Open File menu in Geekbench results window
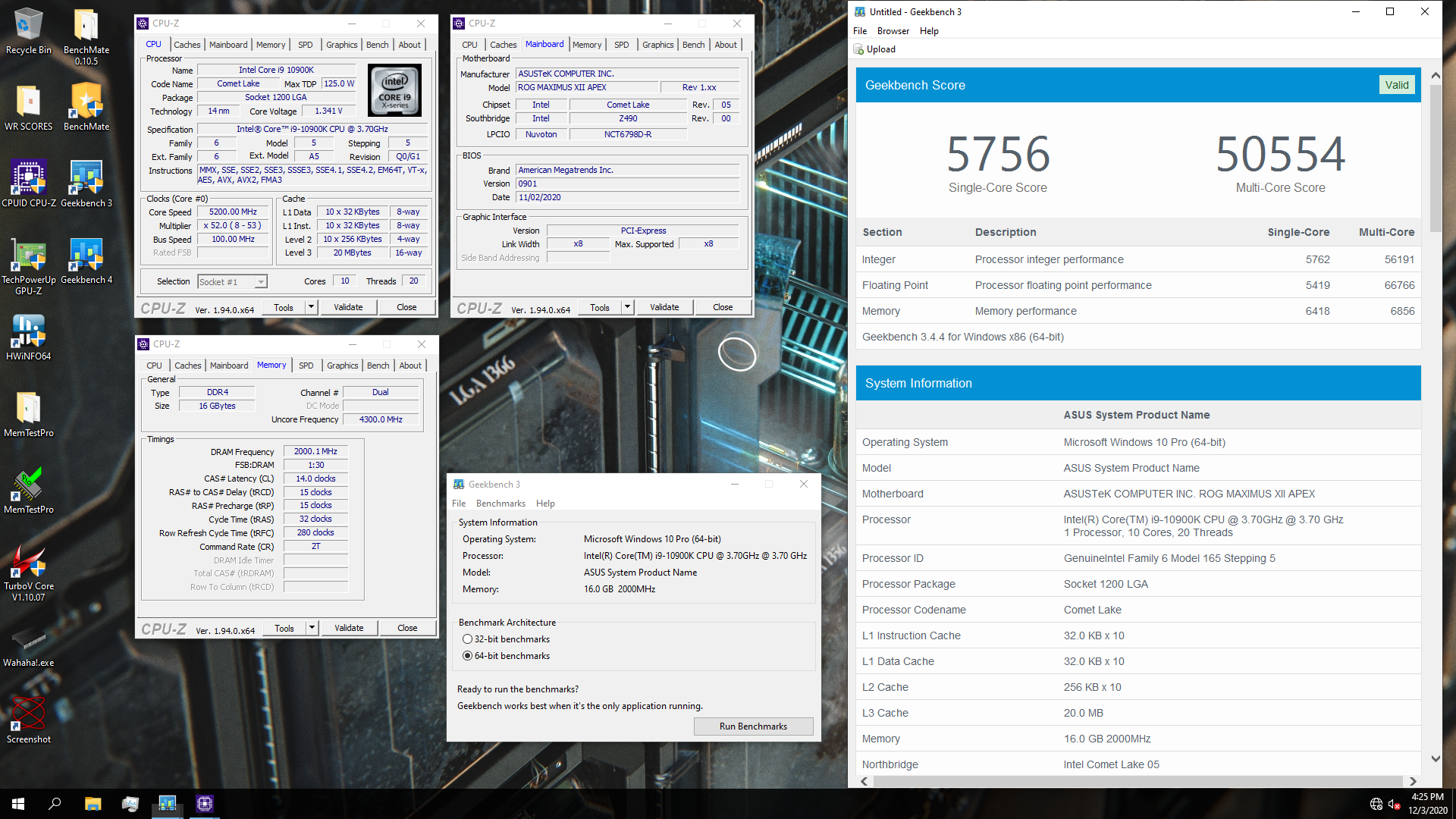1456x819 pixels. tap(860, 31)
